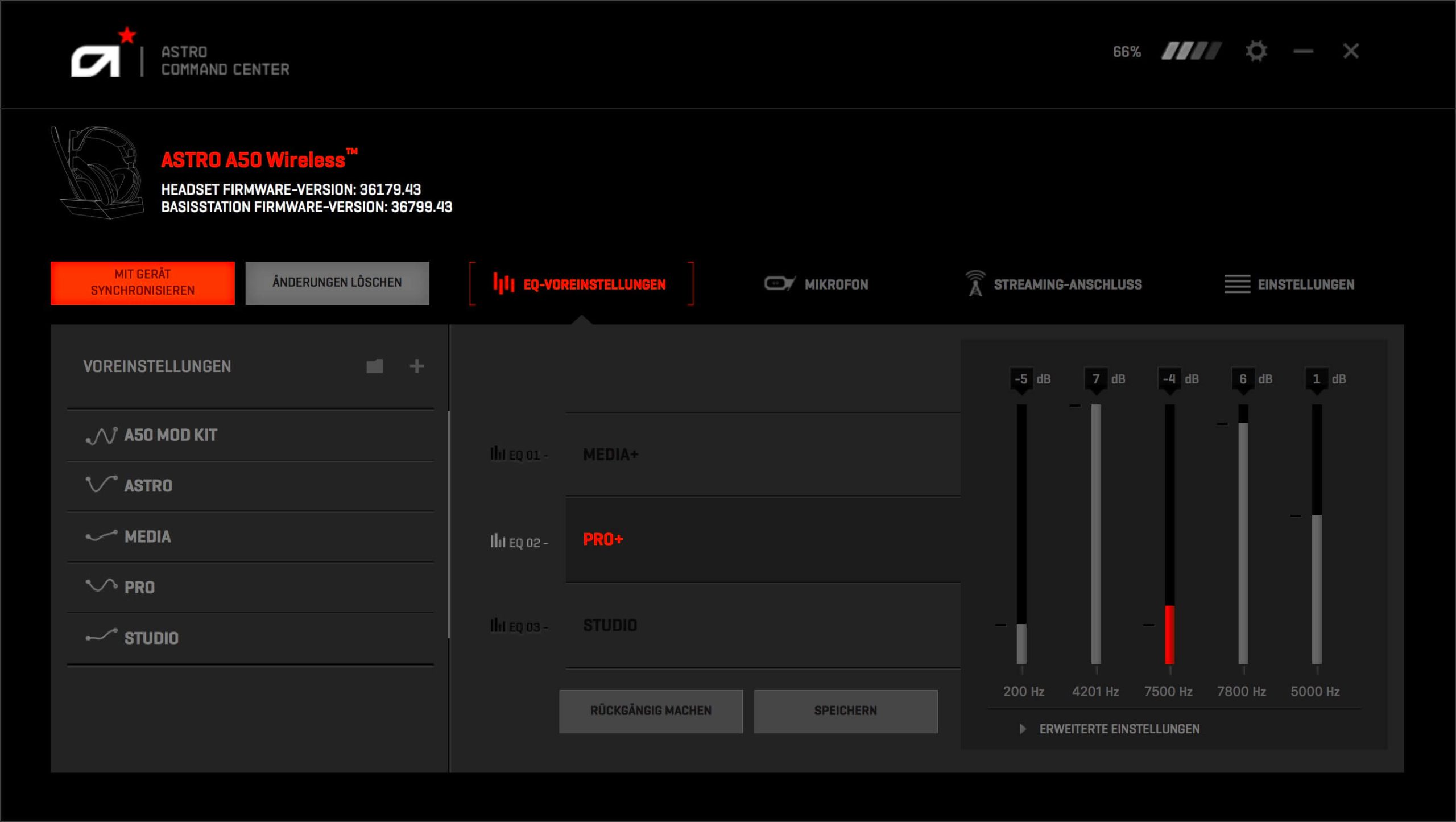Click the Speichern button

coord(845,711)
